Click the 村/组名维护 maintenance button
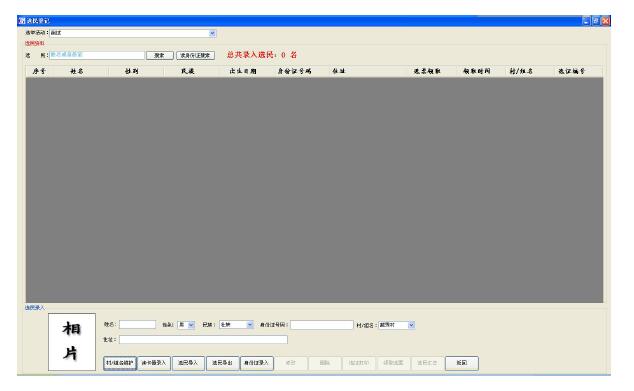This screenshot has width=634, height=391. tap(120, 363)
